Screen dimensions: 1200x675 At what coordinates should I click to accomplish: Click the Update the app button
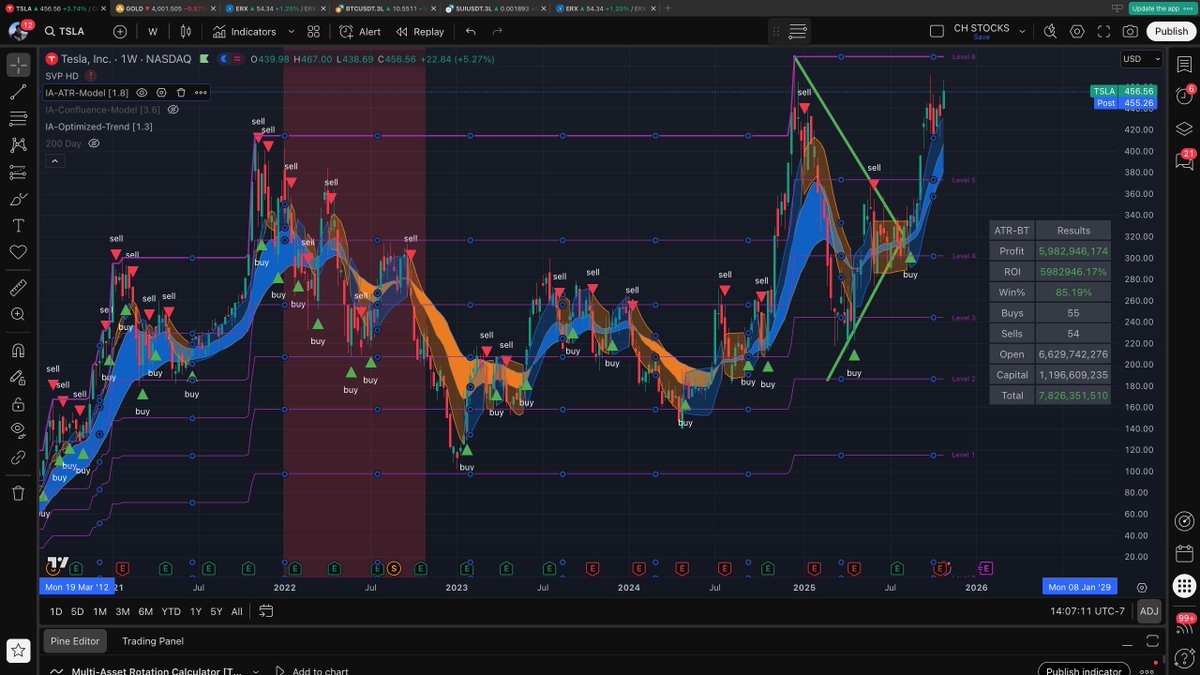pos(1156,8)
